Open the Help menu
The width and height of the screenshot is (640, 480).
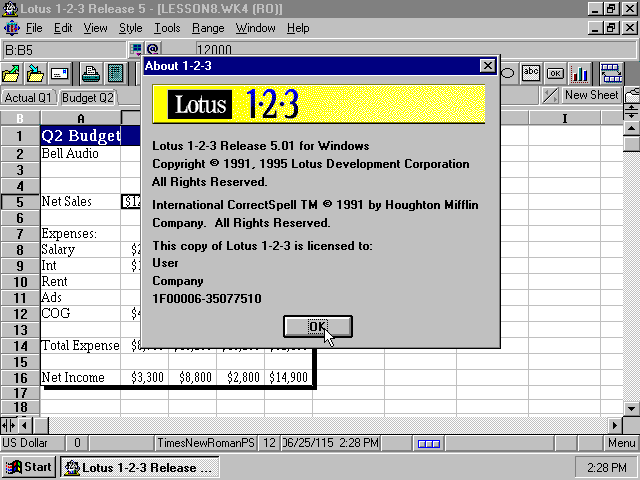click(x=298, y=28)
